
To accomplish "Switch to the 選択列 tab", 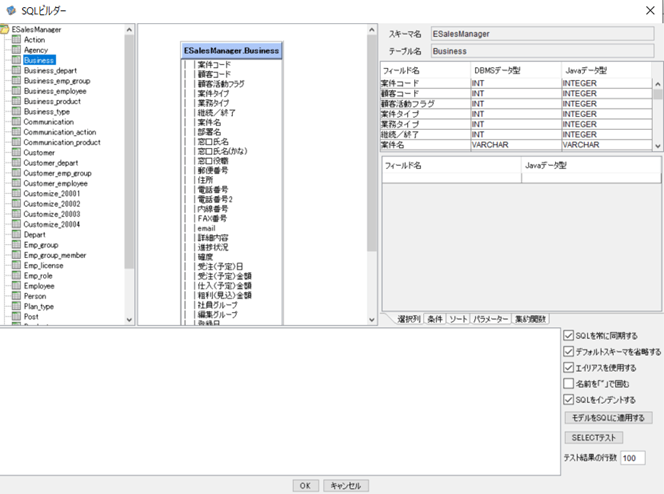I will click(x=409, y=319).
